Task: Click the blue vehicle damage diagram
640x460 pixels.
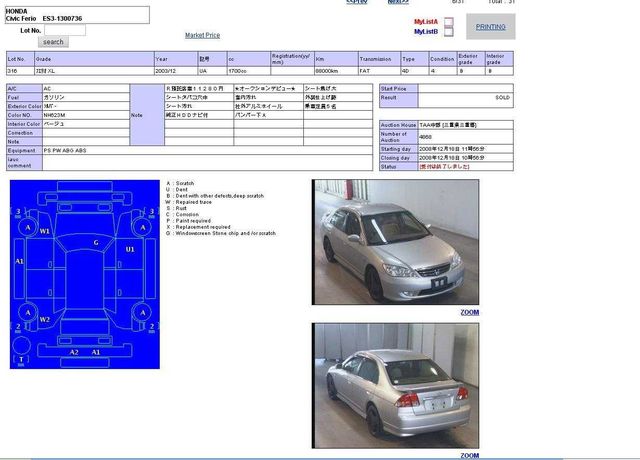Action: coord(85,274)
